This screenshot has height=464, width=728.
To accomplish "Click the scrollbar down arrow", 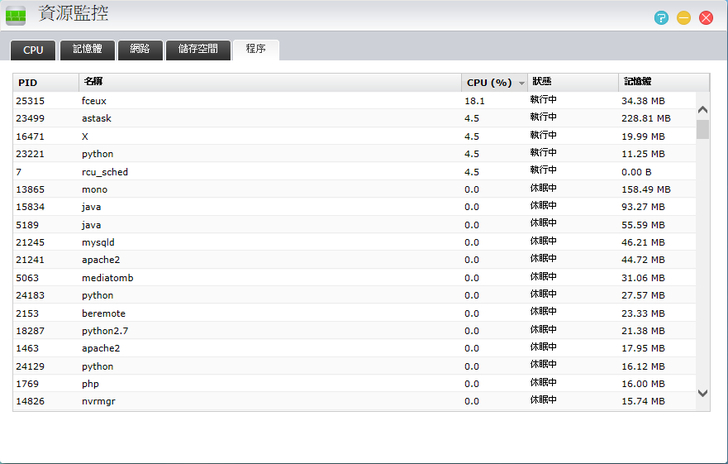I will pyautogui.click(x=703, y=393).
